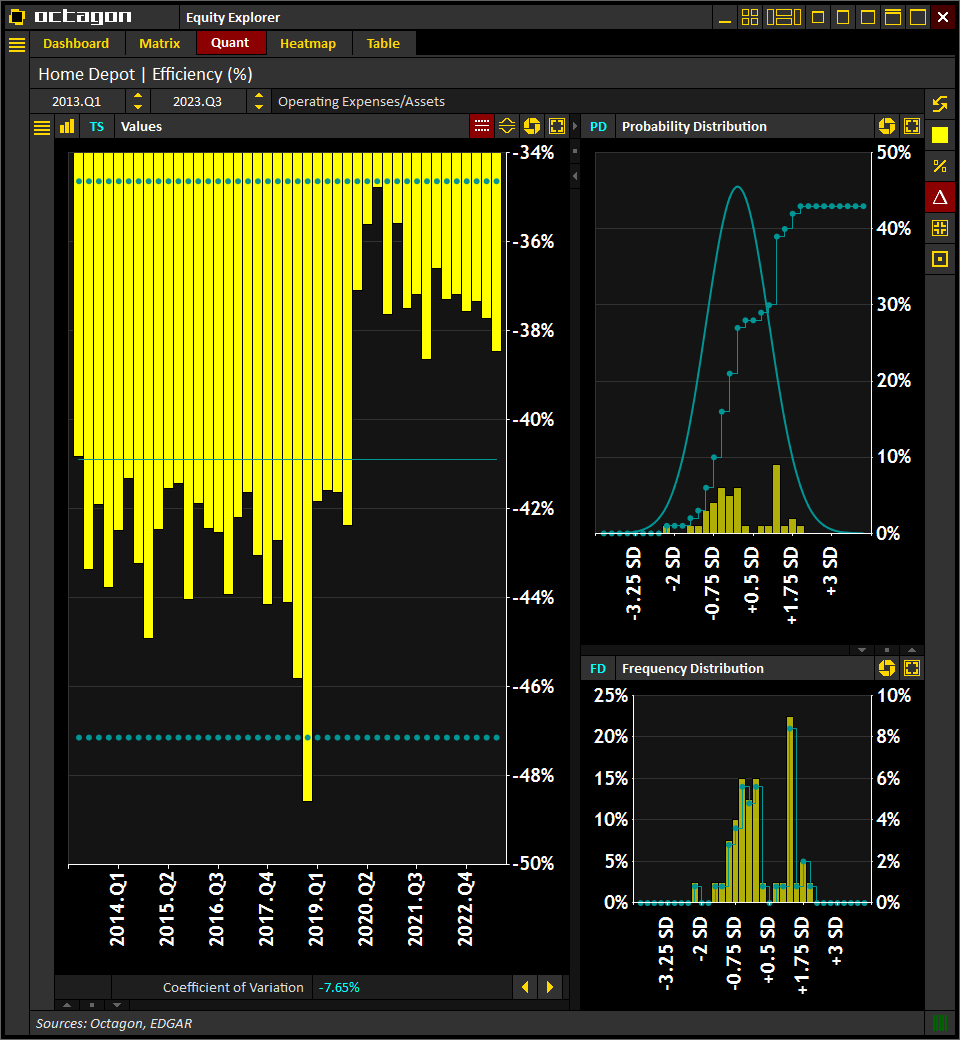
Task: Expand the Values chart to fullscreen
Action: pos(557,126)
